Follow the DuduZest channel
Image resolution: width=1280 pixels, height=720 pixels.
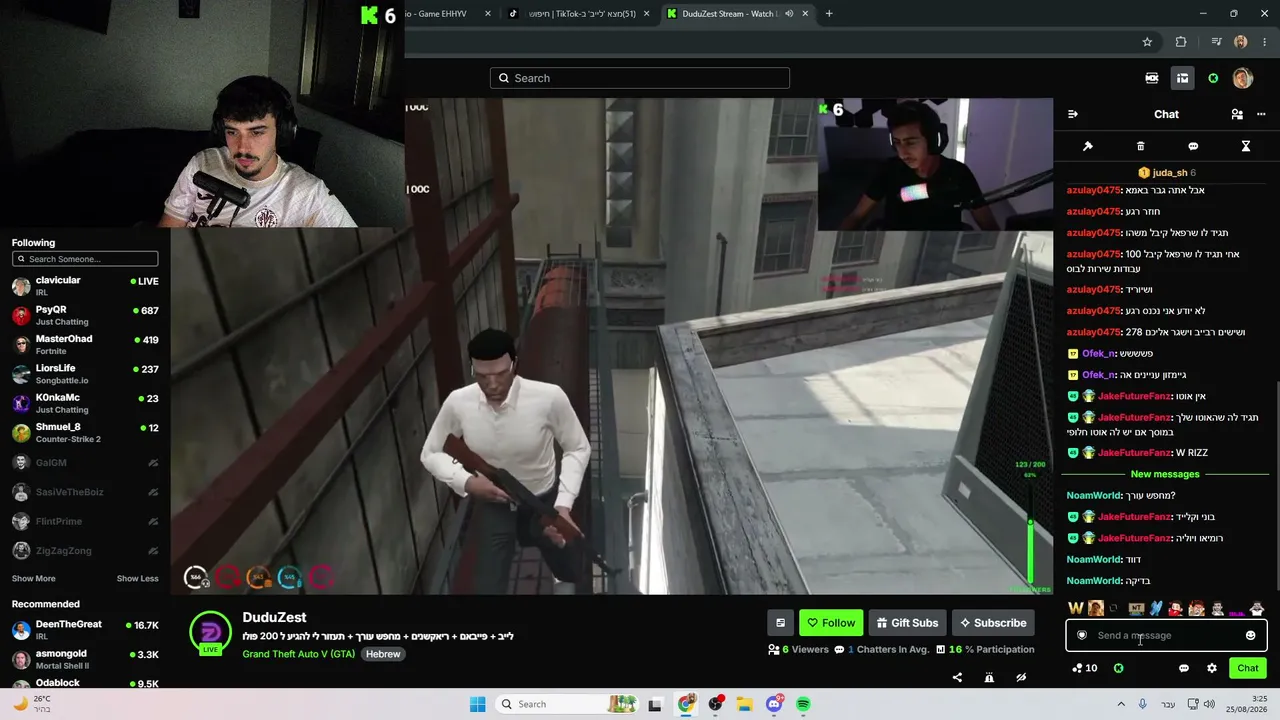[x=831, y=623]
